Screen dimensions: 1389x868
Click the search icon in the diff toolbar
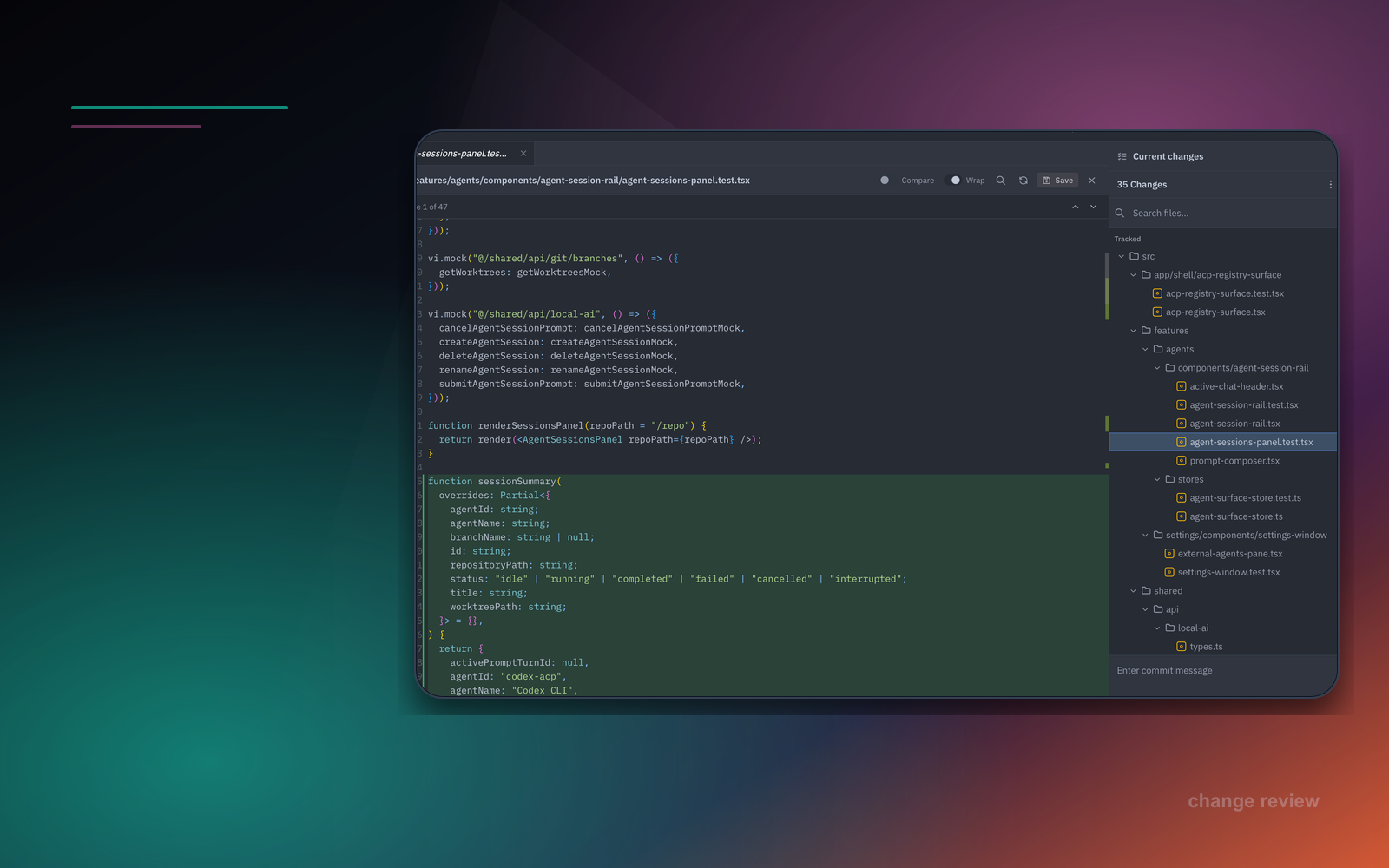[x=1001, y=181]
